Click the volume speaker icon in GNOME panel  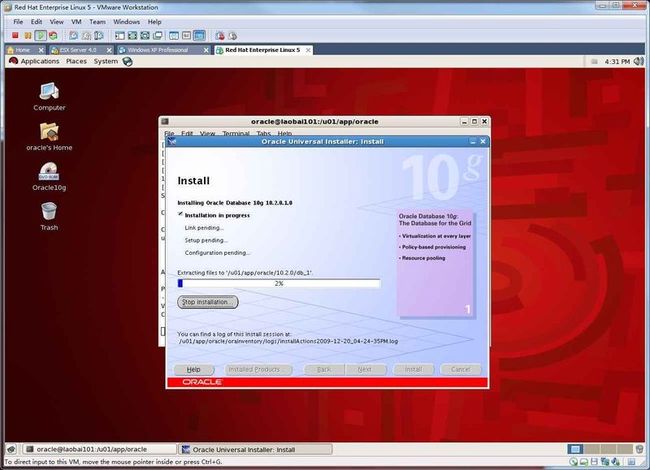pos(639,61)
